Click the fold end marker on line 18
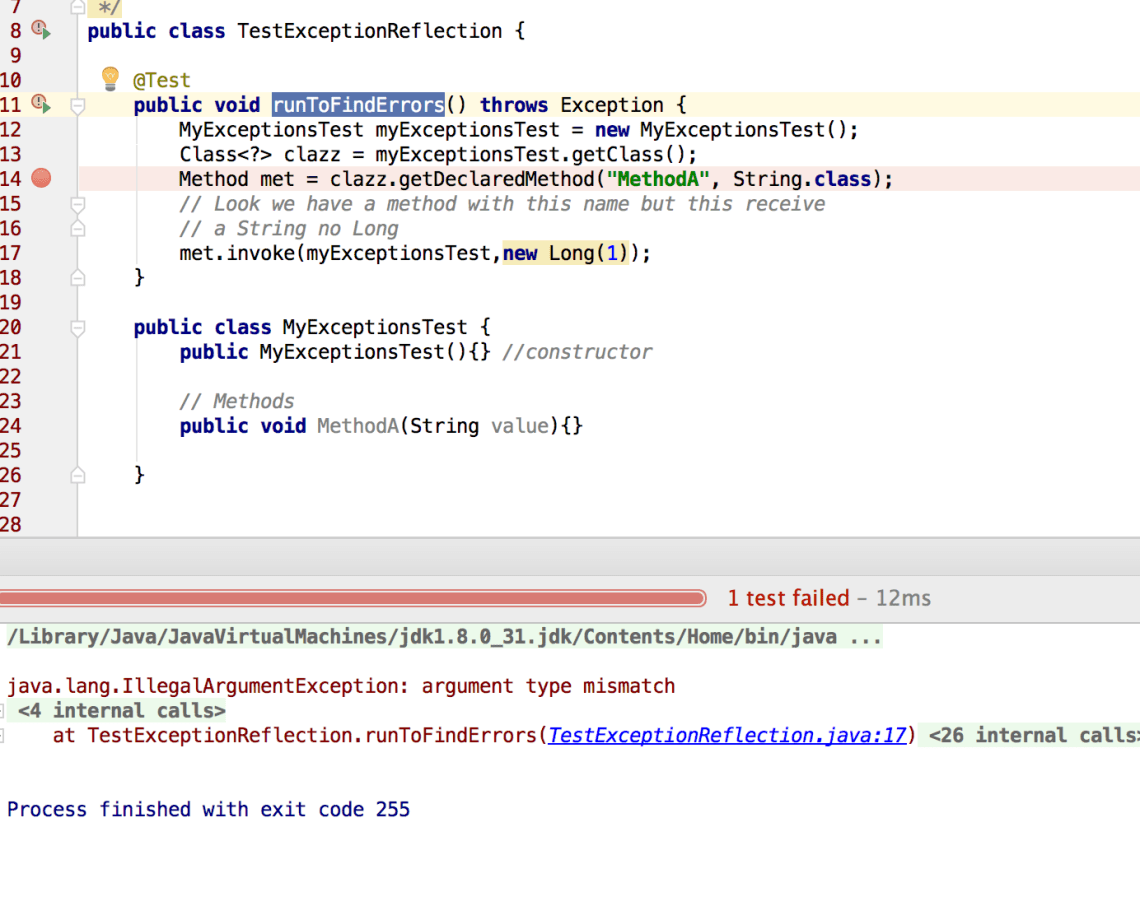Image resolution: width=1140 pixels, height=920 pixels. (x=78, y=278)
